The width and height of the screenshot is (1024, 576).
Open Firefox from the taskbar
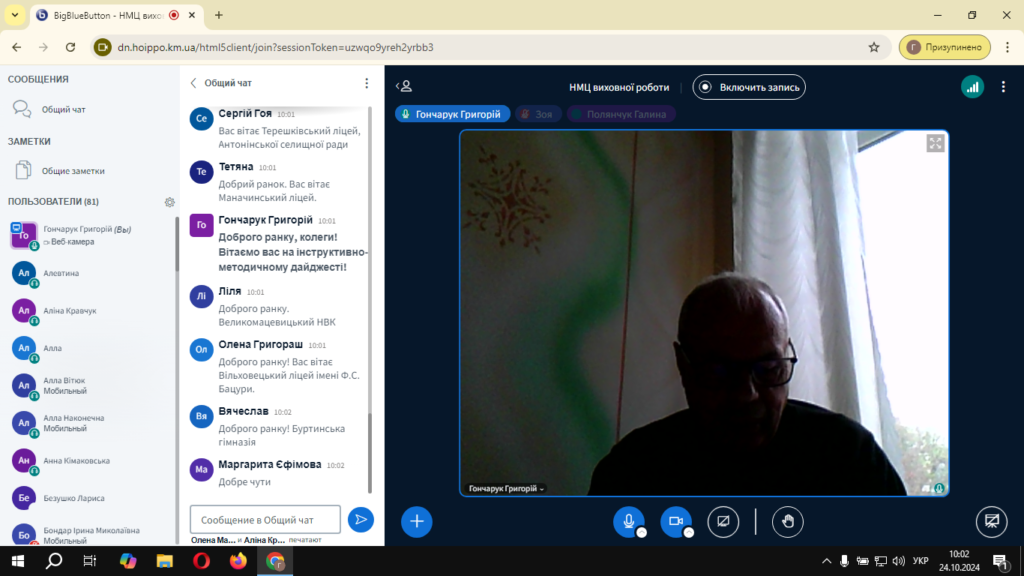pos(238,561)
